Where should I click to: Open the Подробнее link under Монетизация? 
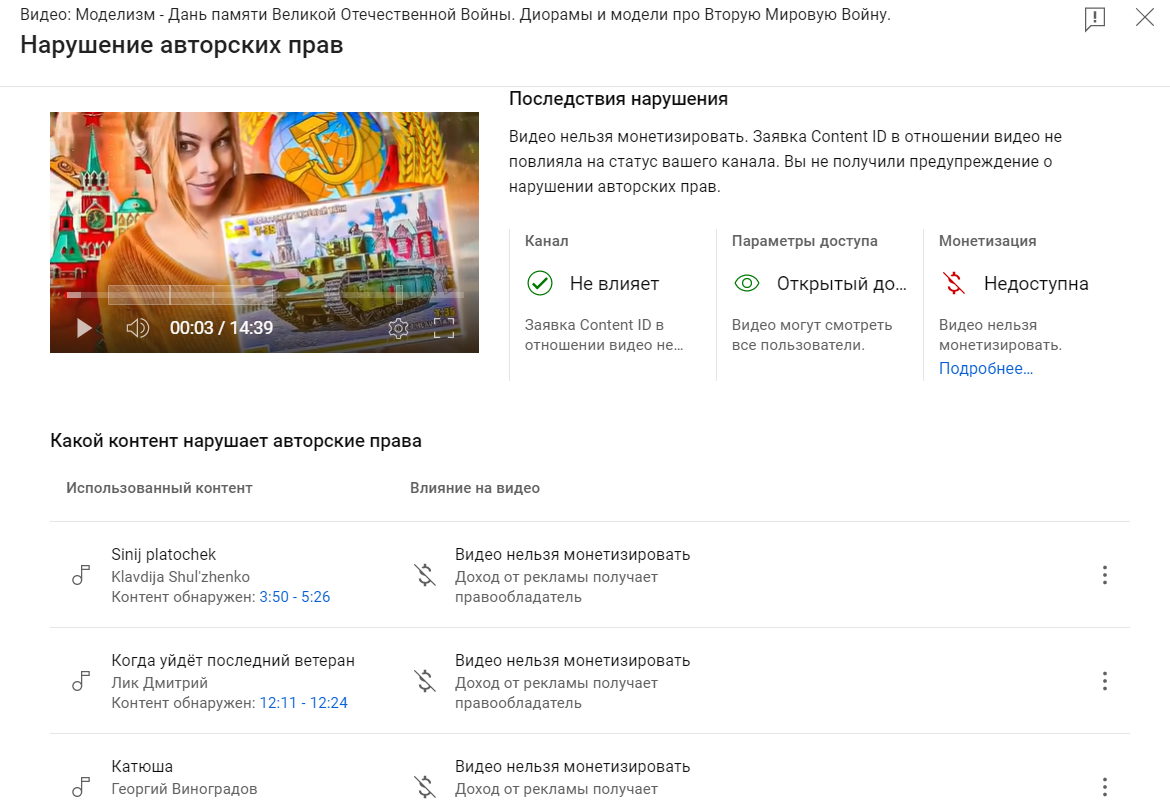[986, 369]
